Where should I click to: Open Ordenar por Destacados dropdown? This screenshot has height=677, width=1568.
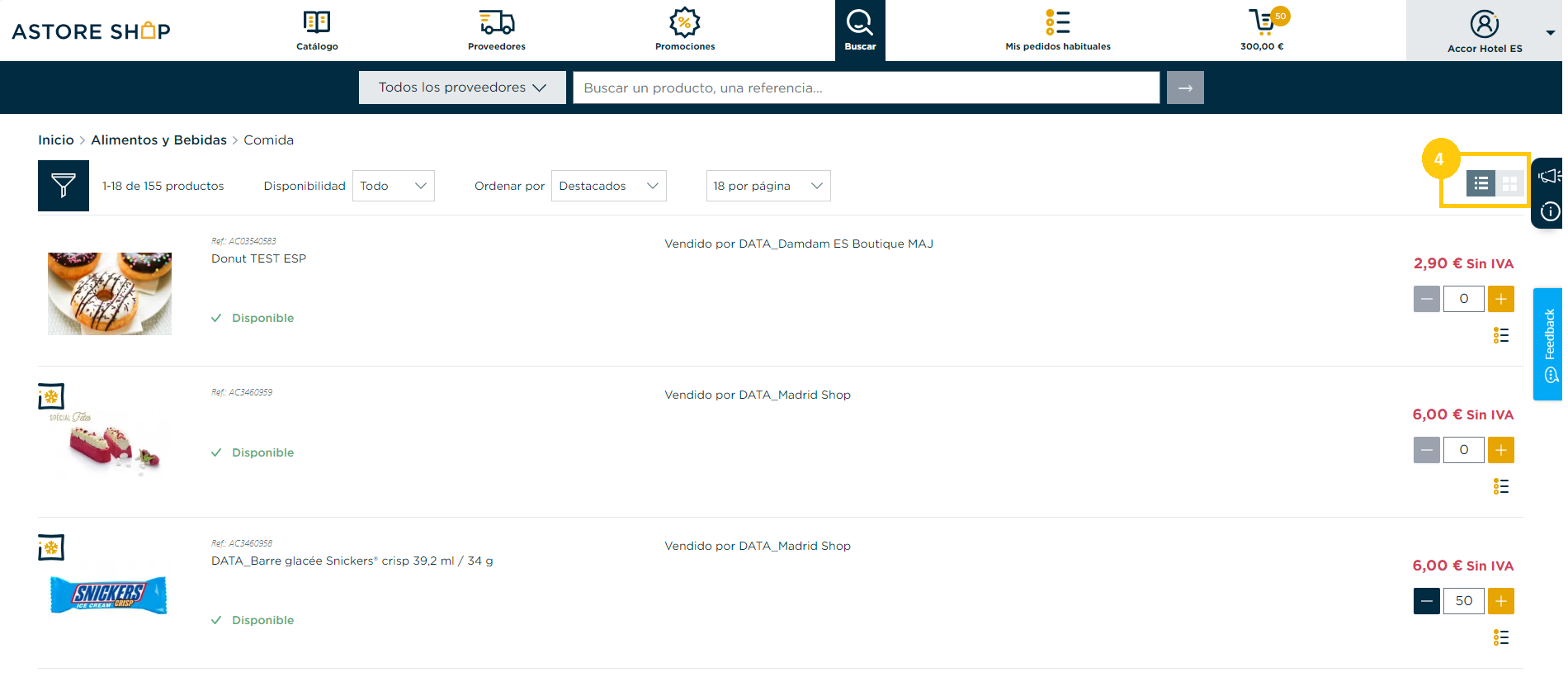coord(609,186)
